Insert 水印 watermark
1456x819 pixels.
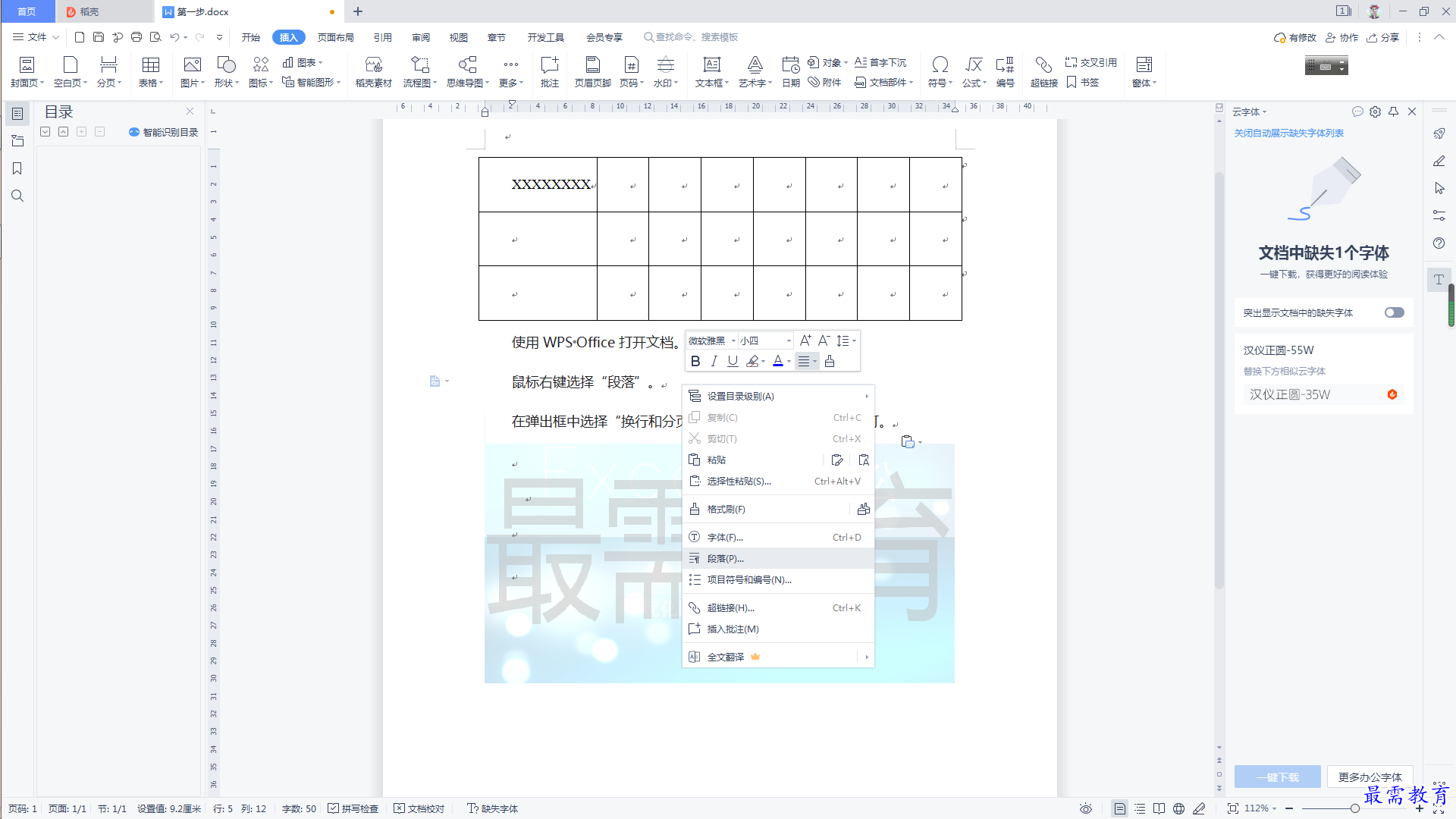pyautogui.click(x=665, y=72)
